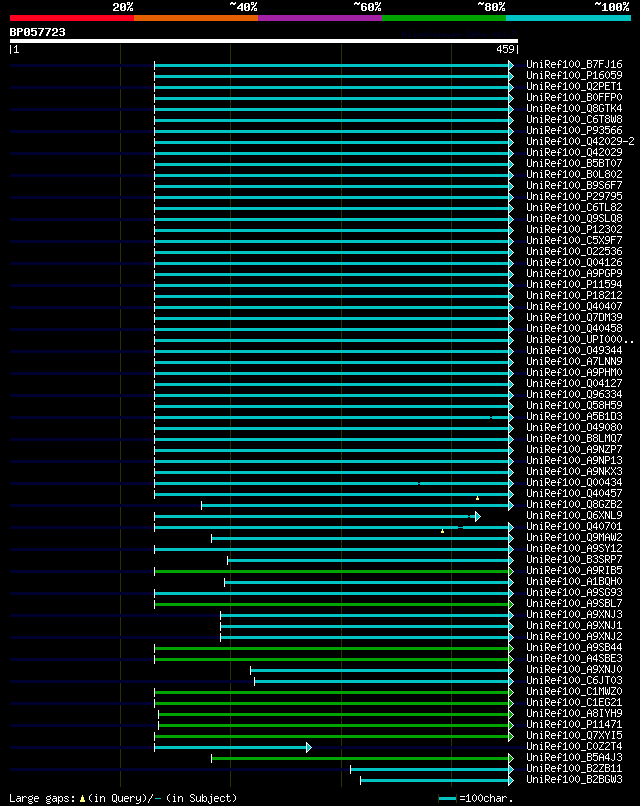Click the UniRef100_A8IYH9 label
640x806 pixels.
(x=574, y=713)
